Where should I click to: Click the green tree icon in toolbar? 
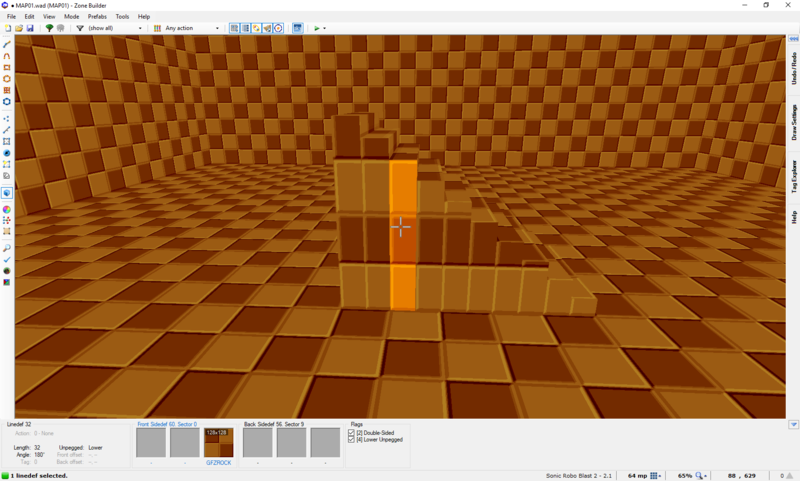coord(49,28)
